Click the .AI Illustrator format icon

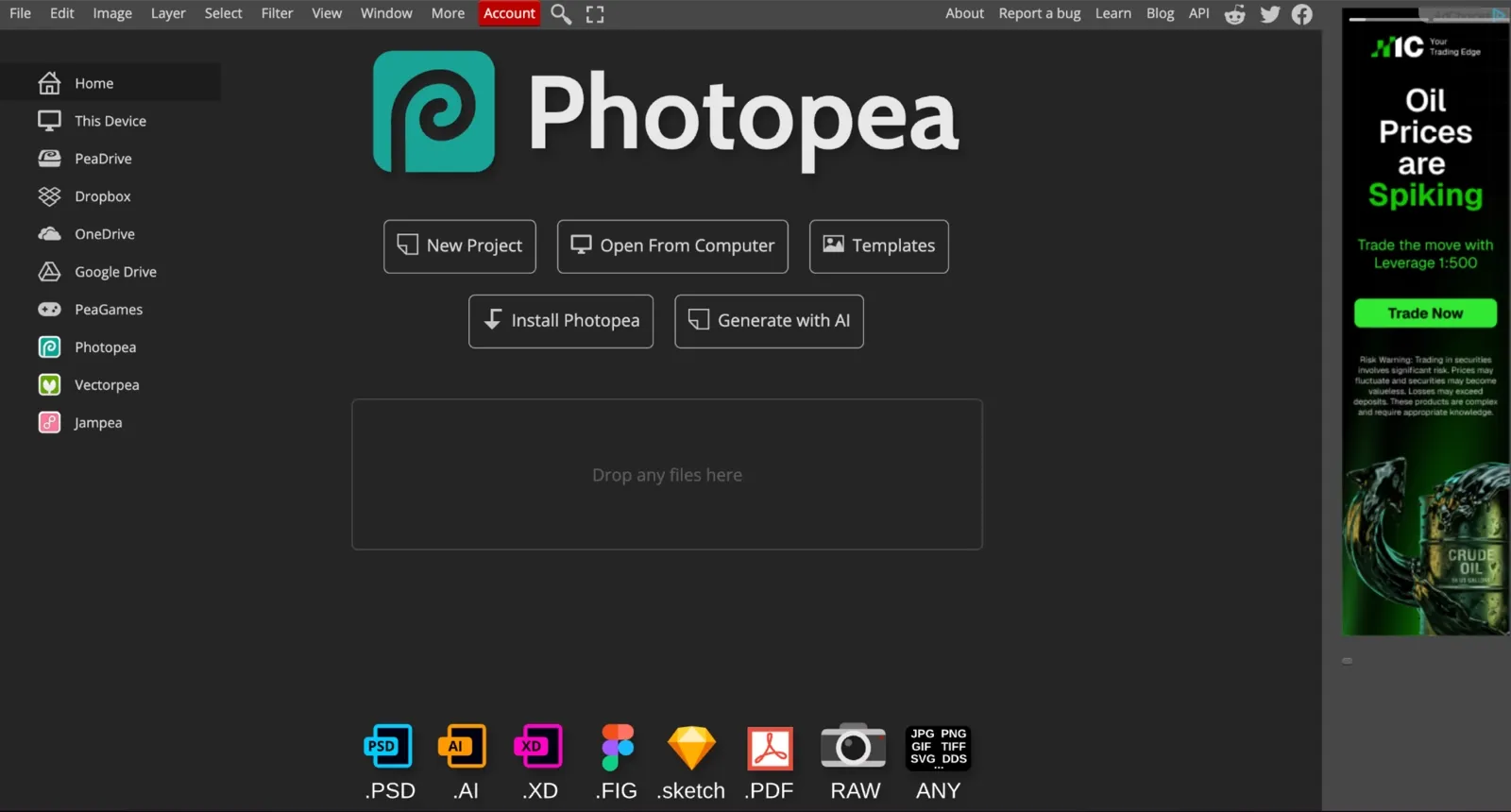(463, 747)
